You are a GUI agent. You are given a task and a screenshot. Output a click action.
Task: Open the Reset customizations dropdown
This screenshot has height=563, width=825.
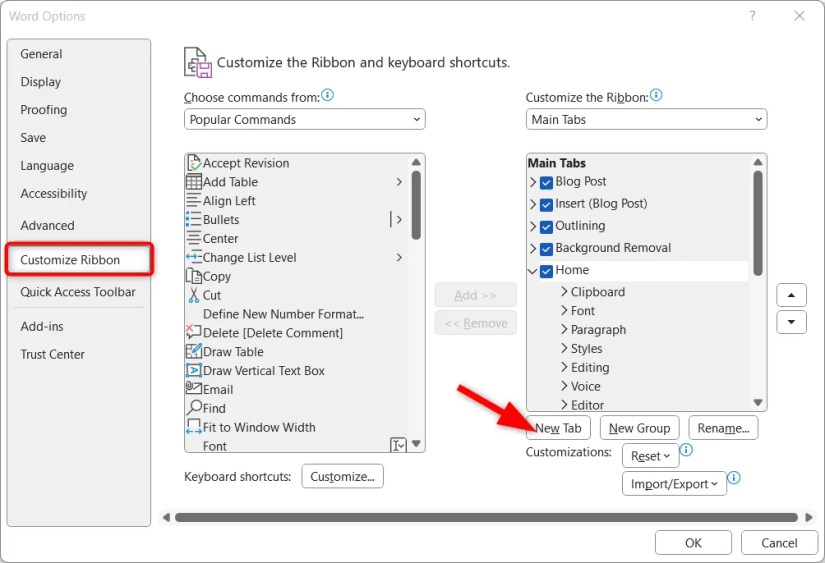(650, 456)
